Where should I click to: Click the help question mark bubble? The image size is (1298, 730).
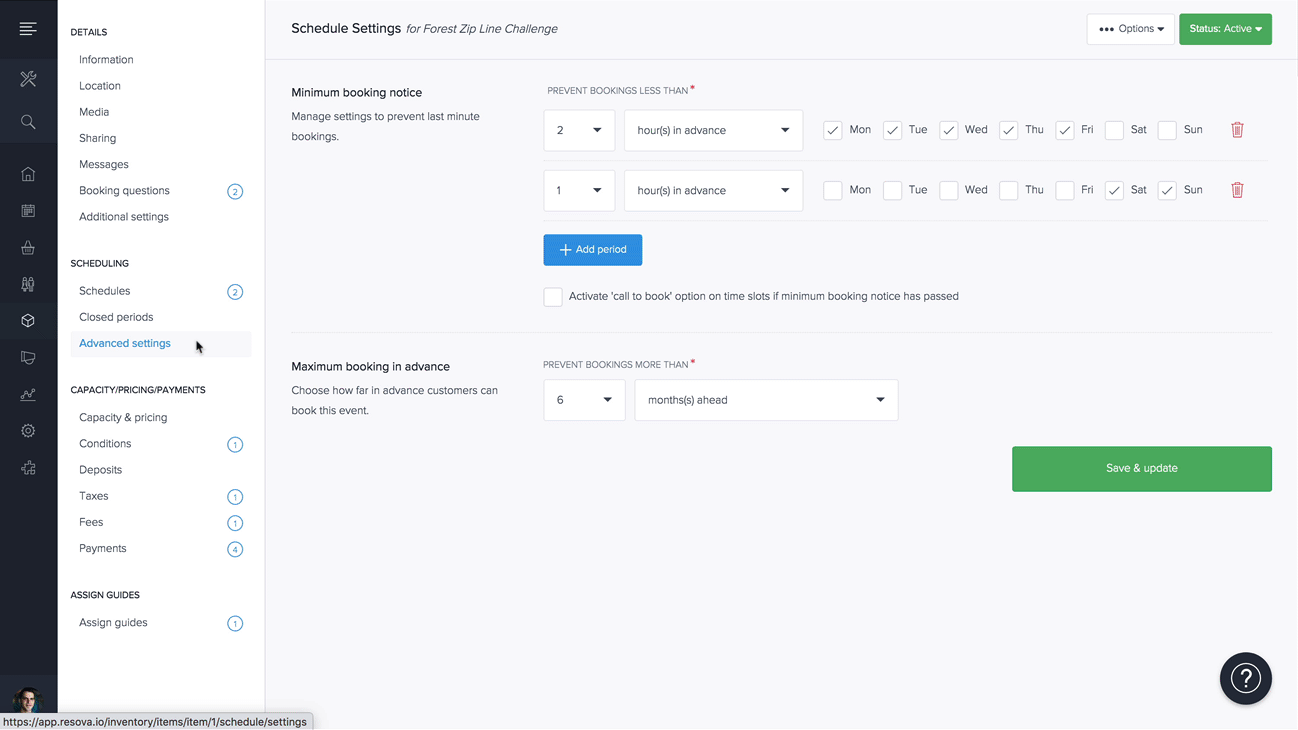click(x=1245, y=678)
